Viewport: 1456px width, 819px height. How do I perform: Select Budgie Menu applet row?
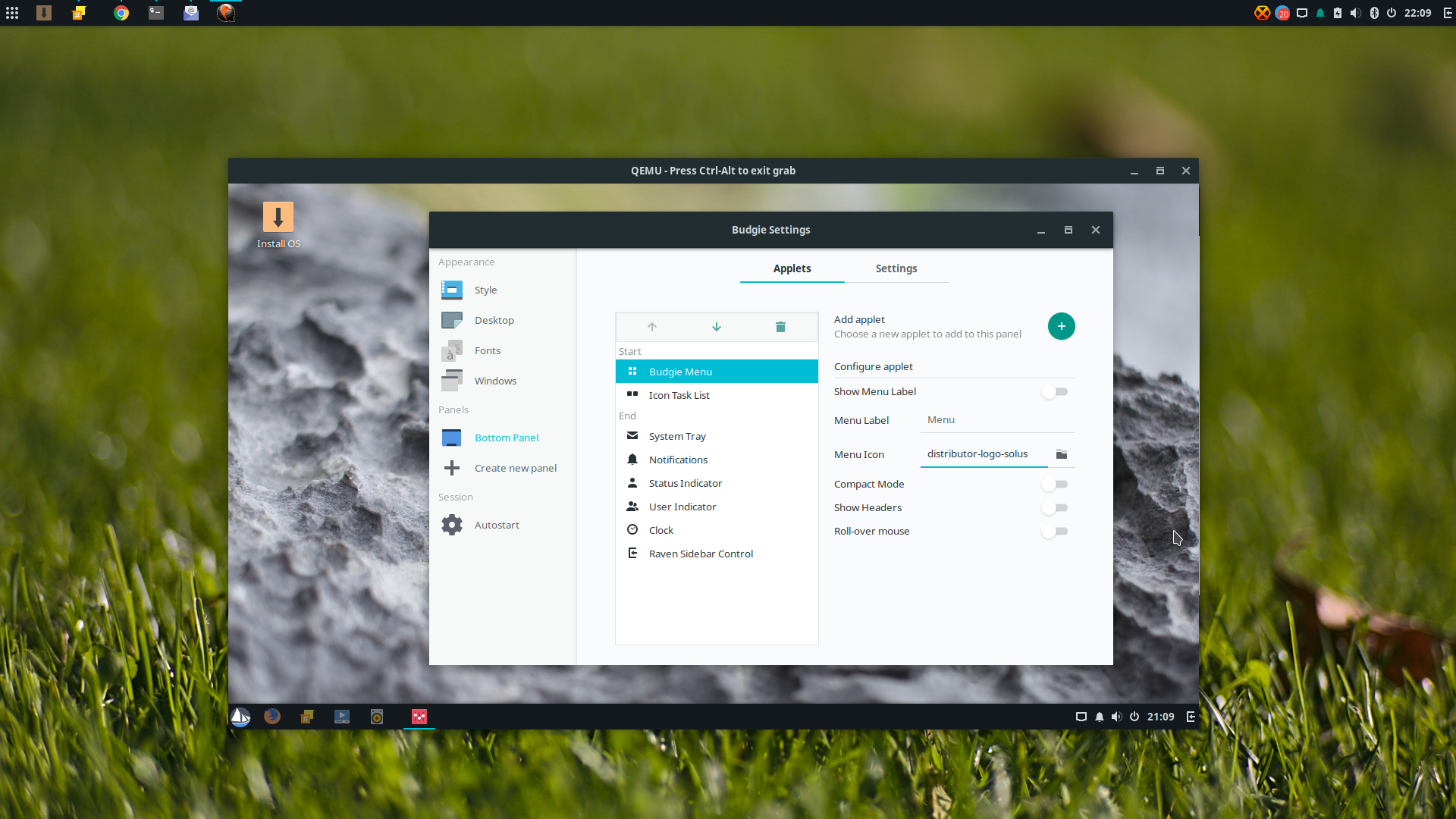point(717,372)
